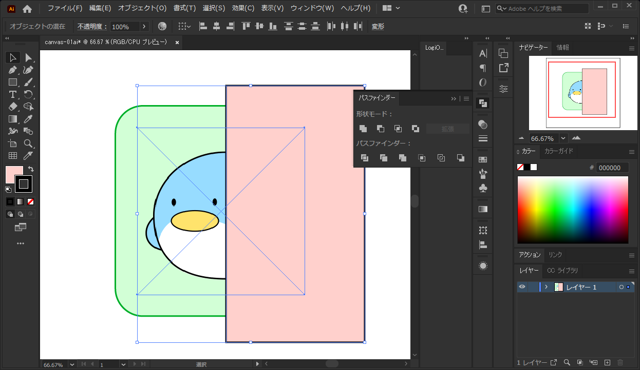
Task: Click the Unite shape mode icon
Action: [363, 129]
